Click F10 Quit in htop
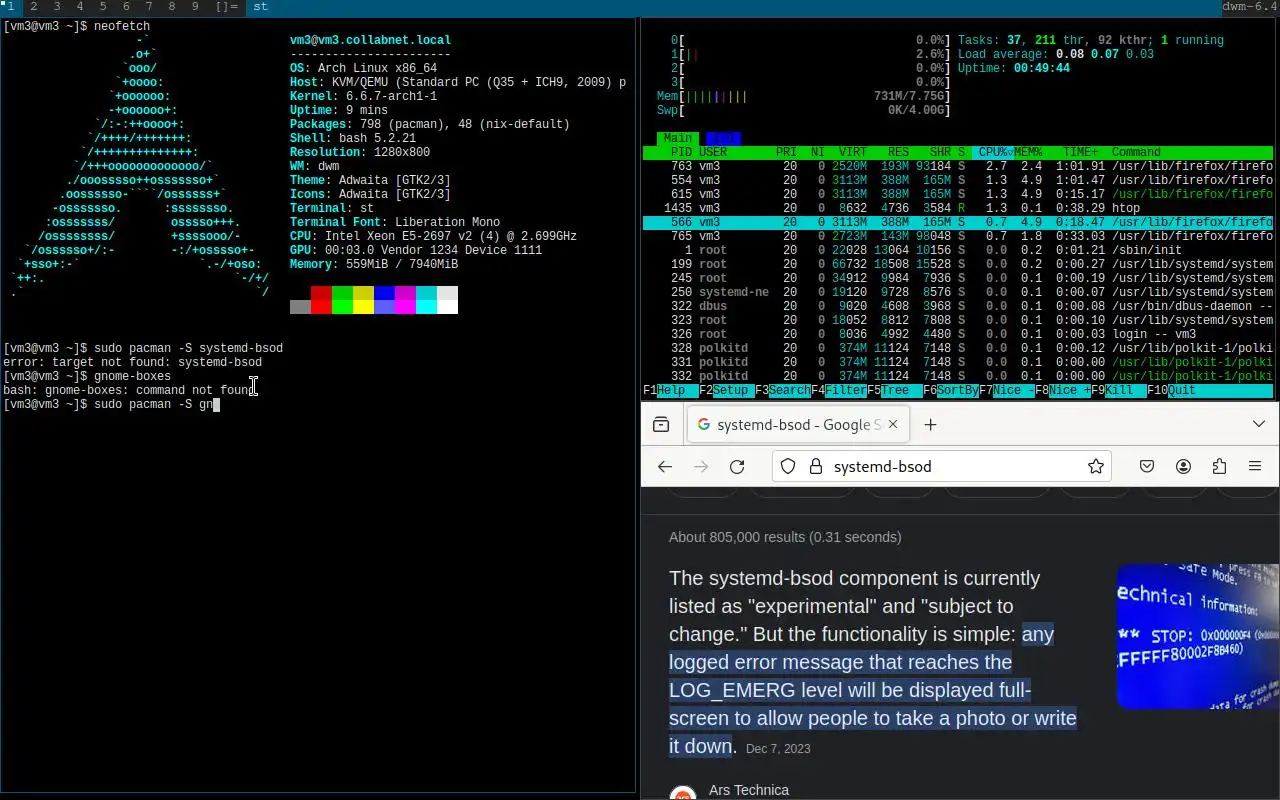This screenshot has height=800, width=1280. pos(1171,390)
